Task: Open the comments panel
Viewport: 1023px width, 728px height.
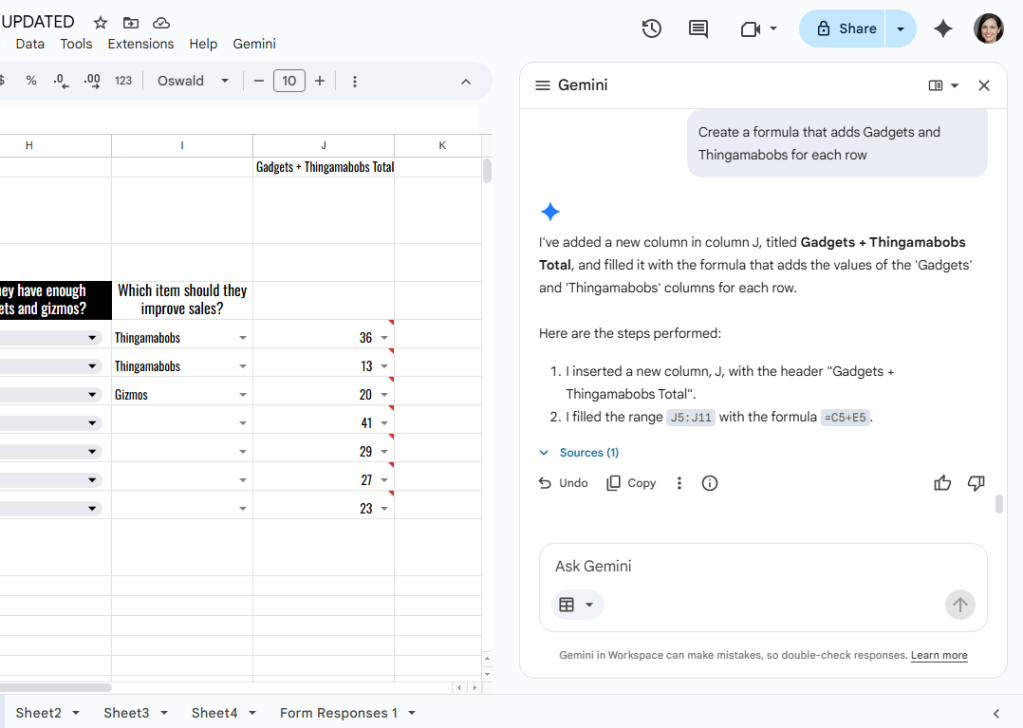Action: 697,28
